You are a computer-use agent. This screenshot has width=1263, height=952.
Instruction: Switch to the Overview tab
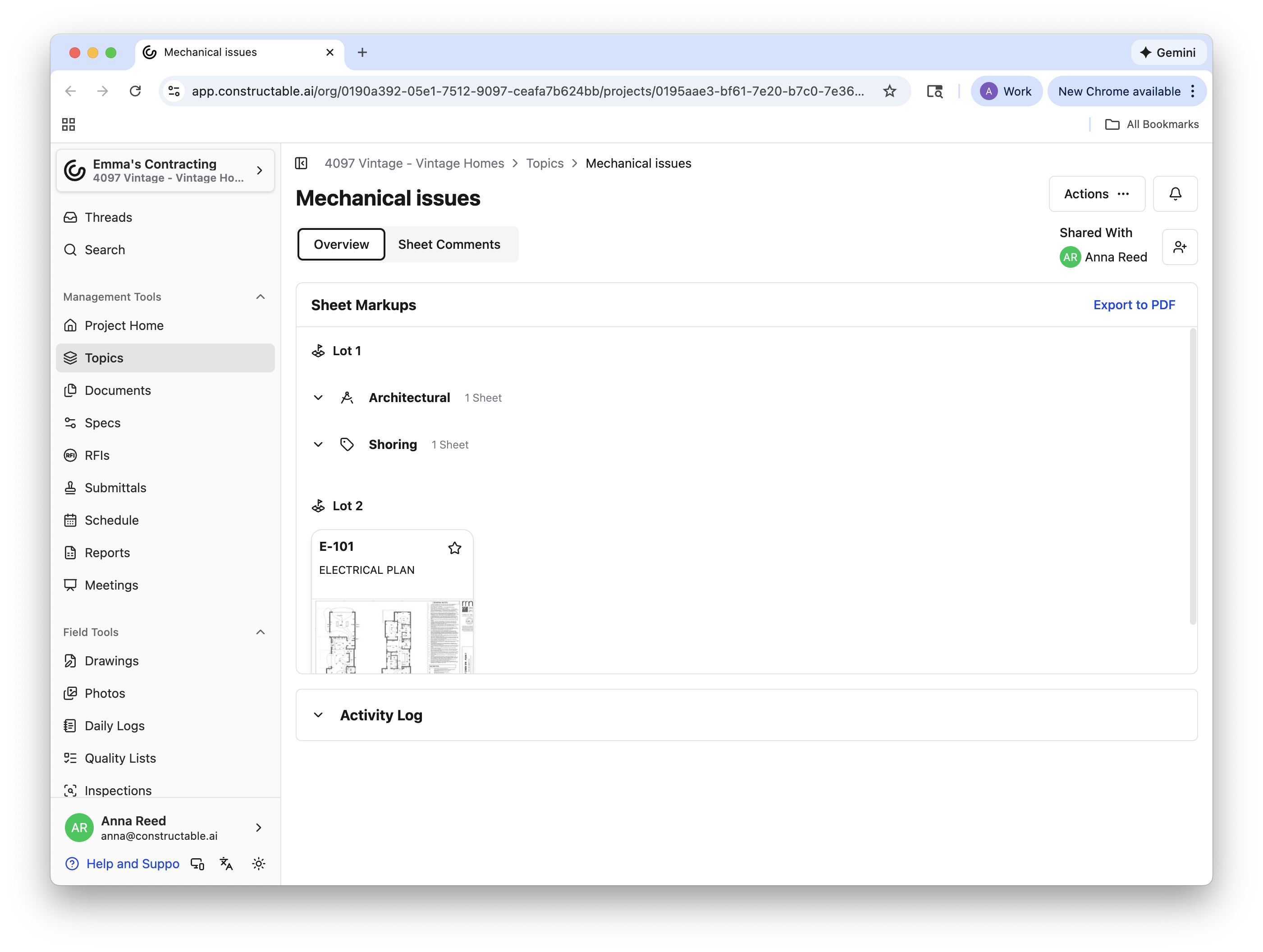click(342, 244)
